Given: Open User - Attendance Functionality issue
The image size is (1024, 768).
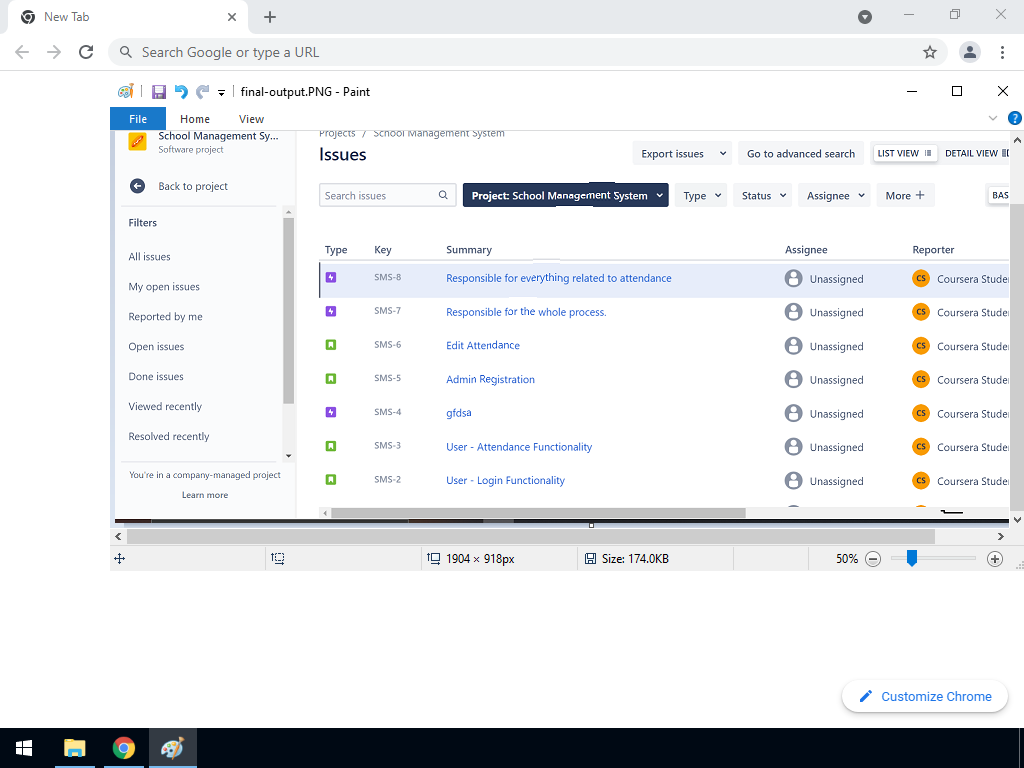Looking at the screenshot, I should [519, 447].
